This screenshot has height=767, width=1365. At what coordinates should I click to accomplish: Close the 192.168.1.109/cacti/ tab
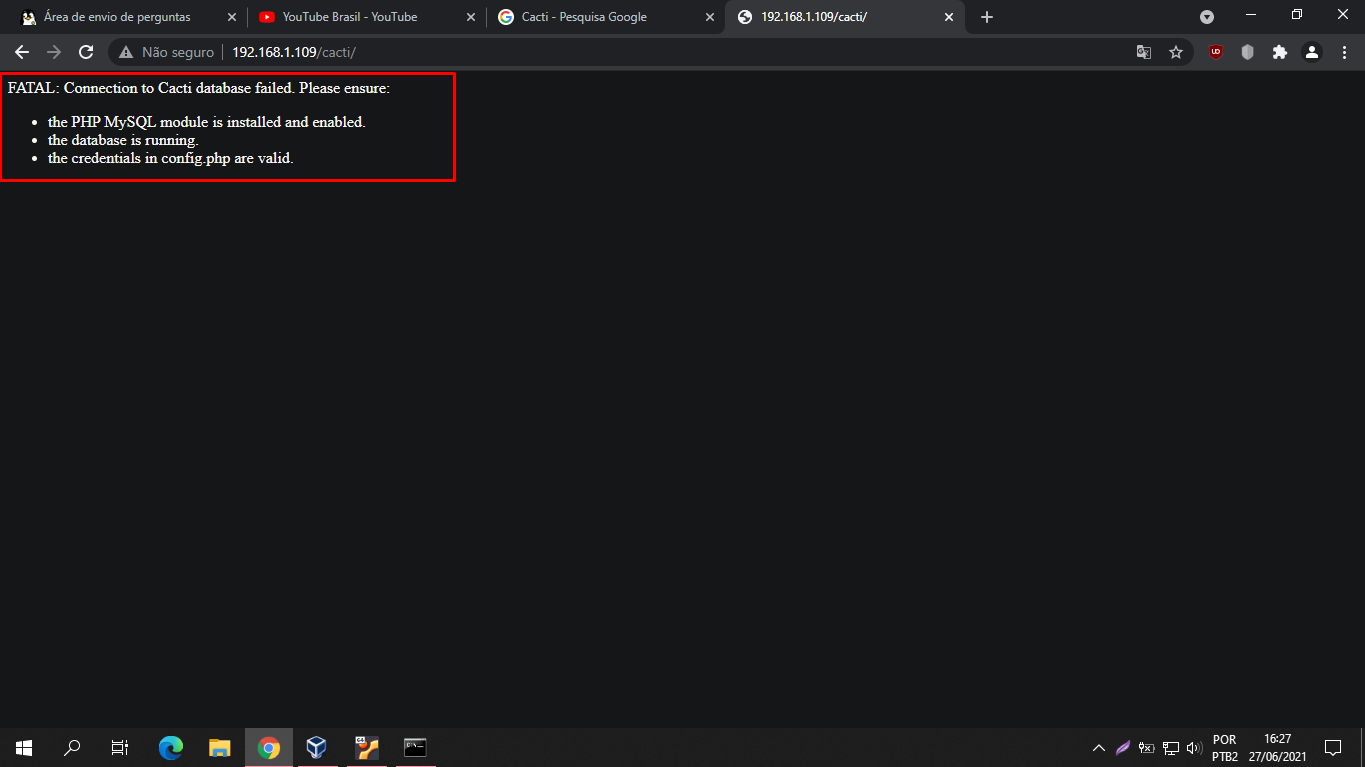[949, 17]
